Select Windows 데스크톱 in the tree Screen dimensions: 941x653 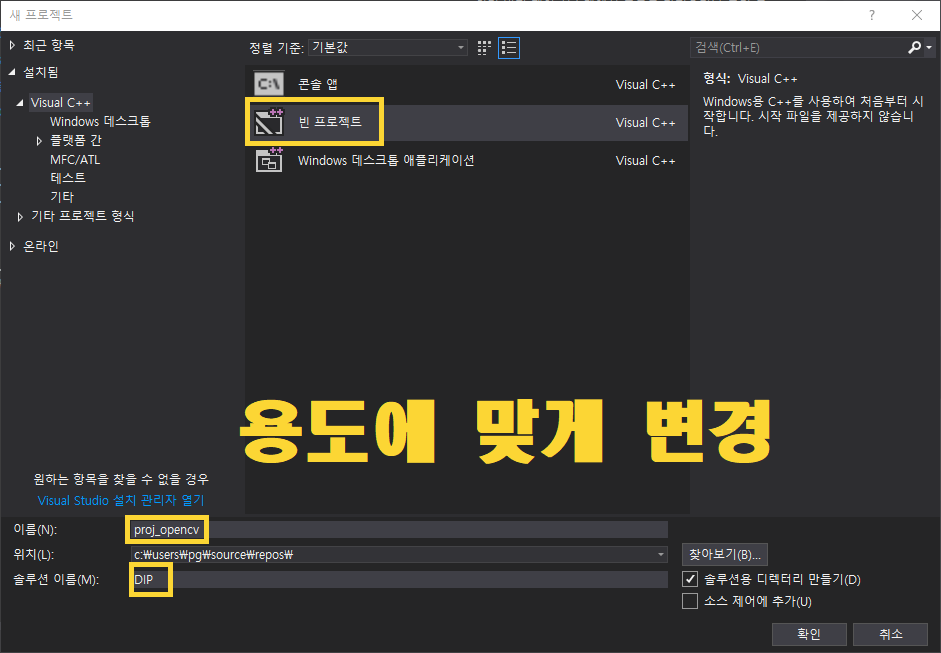[x=100, y=121]
